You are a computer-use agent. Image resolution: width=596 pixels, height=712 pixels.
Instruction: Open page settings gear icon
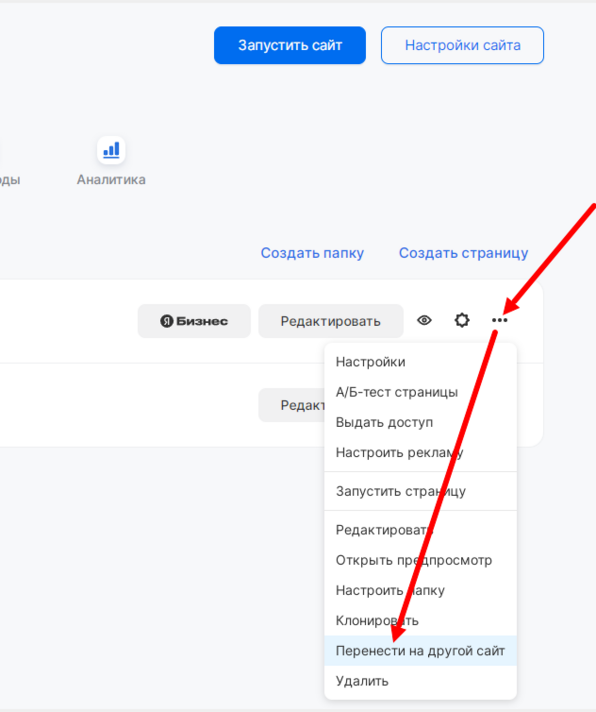462,321
